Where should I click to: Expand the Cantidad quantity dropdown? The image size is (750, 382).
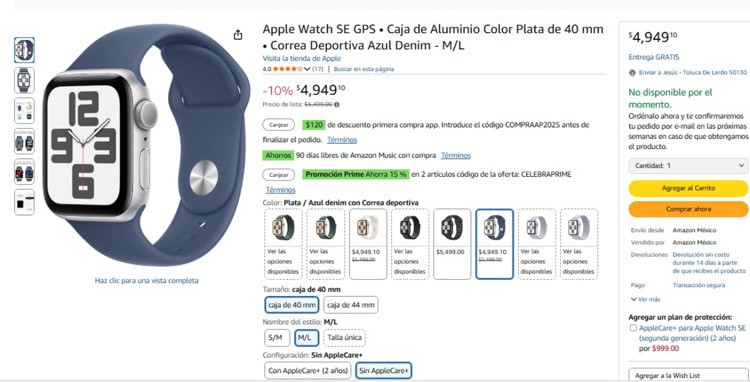coord(688,165)
